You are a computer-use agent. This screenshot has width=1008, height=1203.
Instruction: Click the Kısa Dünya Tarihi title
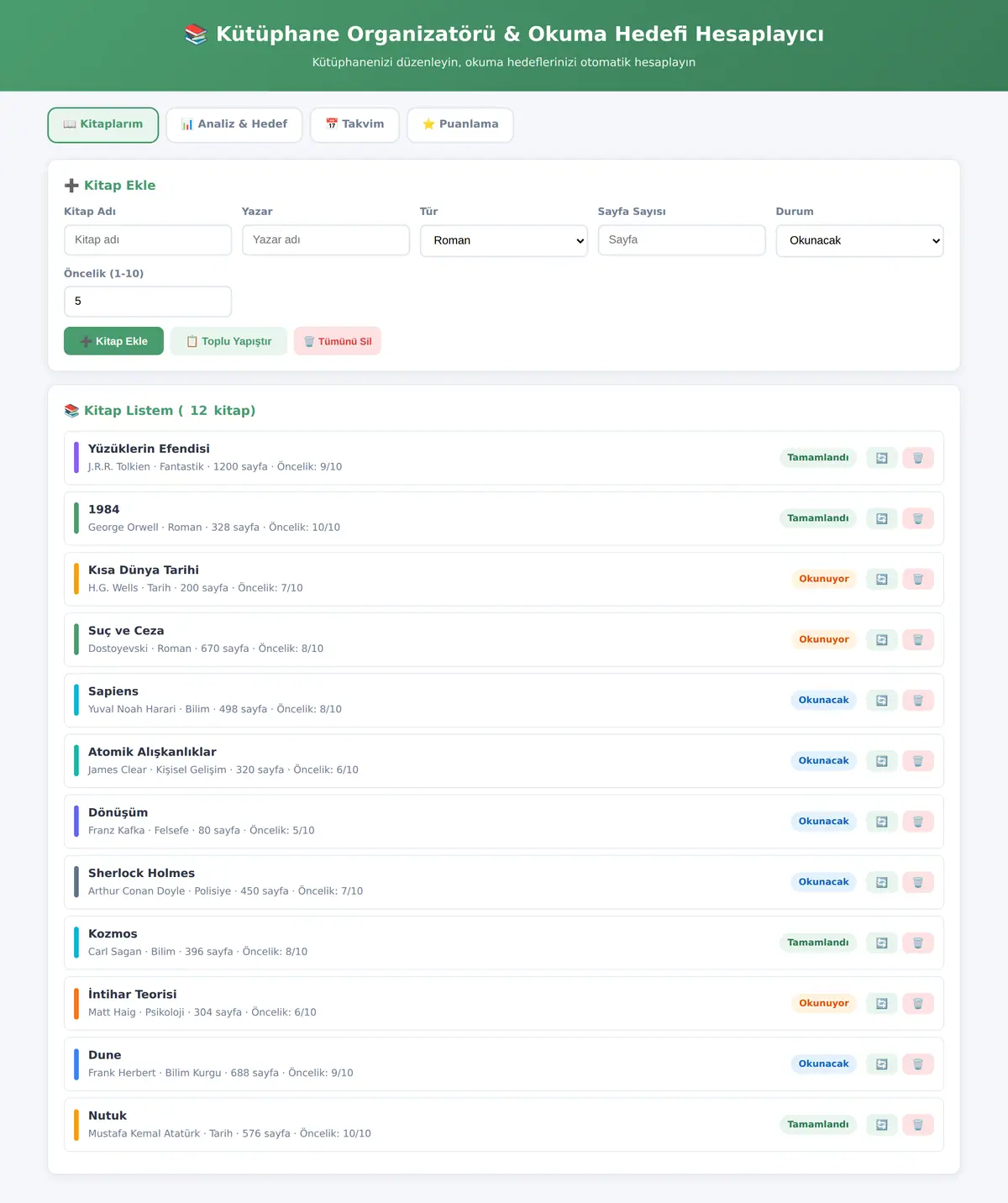[144, 570]
